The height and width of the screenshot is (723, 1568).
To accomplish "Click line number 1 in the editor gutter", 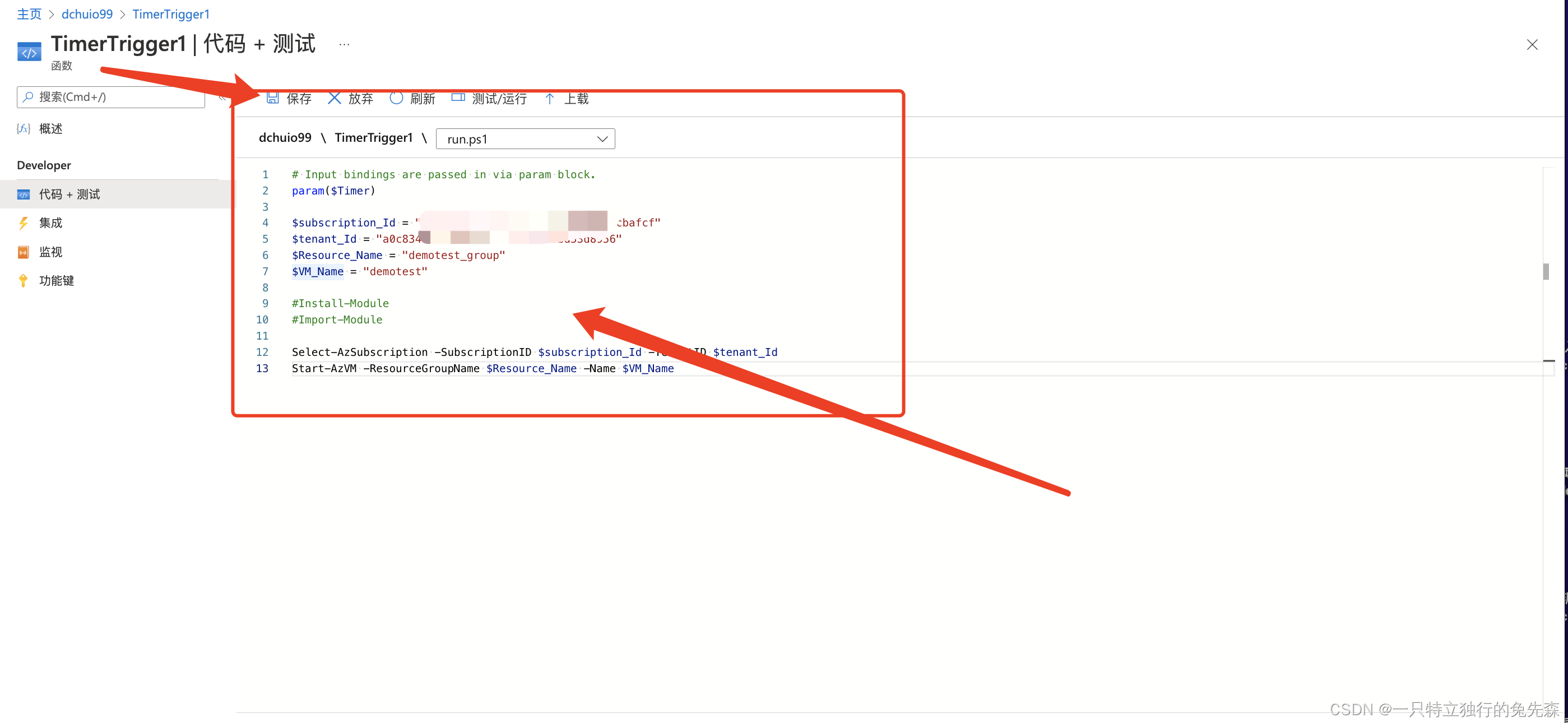I will coord(265,175).
